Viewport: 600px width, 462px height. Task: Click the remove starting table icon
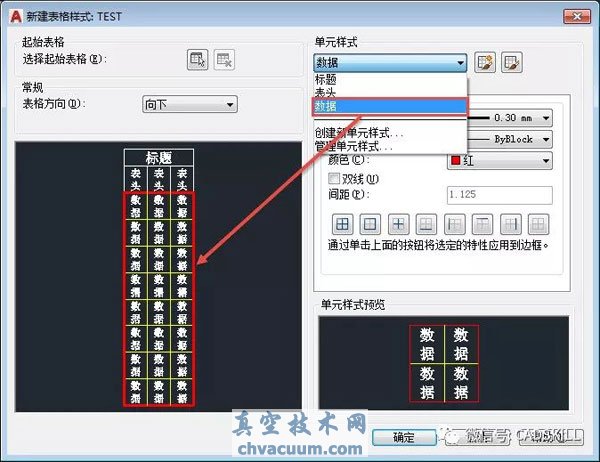224,60
